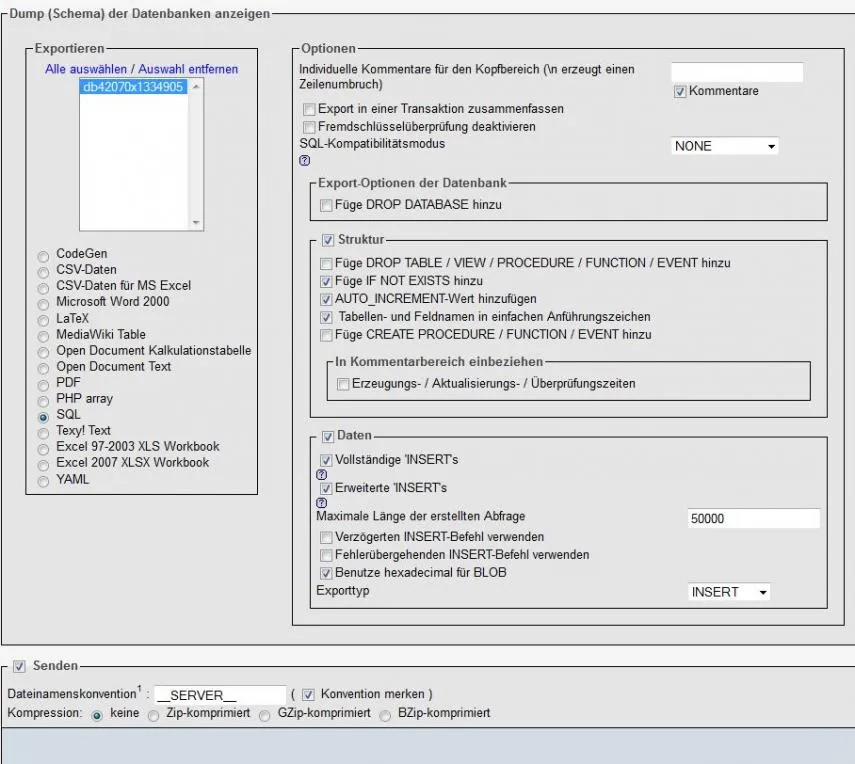The image size is (855, 764).
Task: Select GZip-komprimiert compression option
Action: point(264,715)
